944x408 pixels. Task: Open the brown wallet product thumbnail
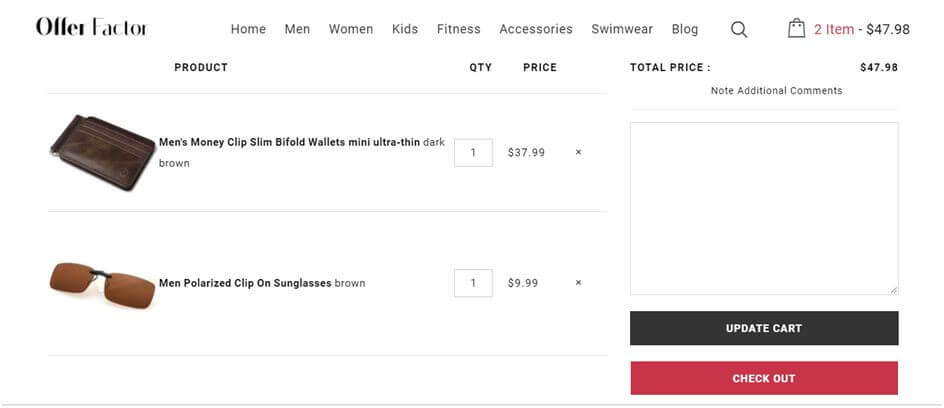101,151
